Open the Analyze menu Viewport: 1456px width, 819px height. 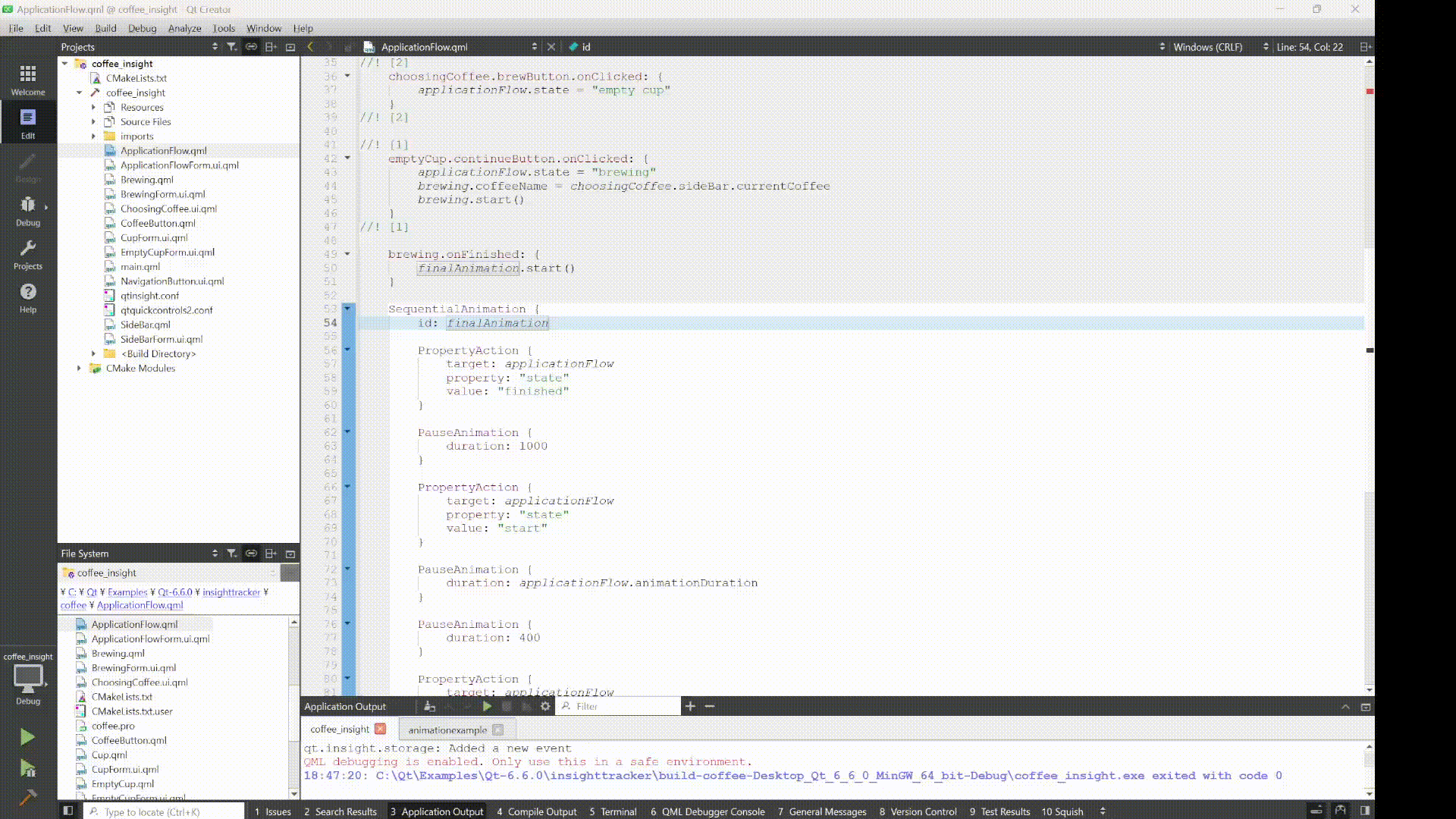coord(184,28)
